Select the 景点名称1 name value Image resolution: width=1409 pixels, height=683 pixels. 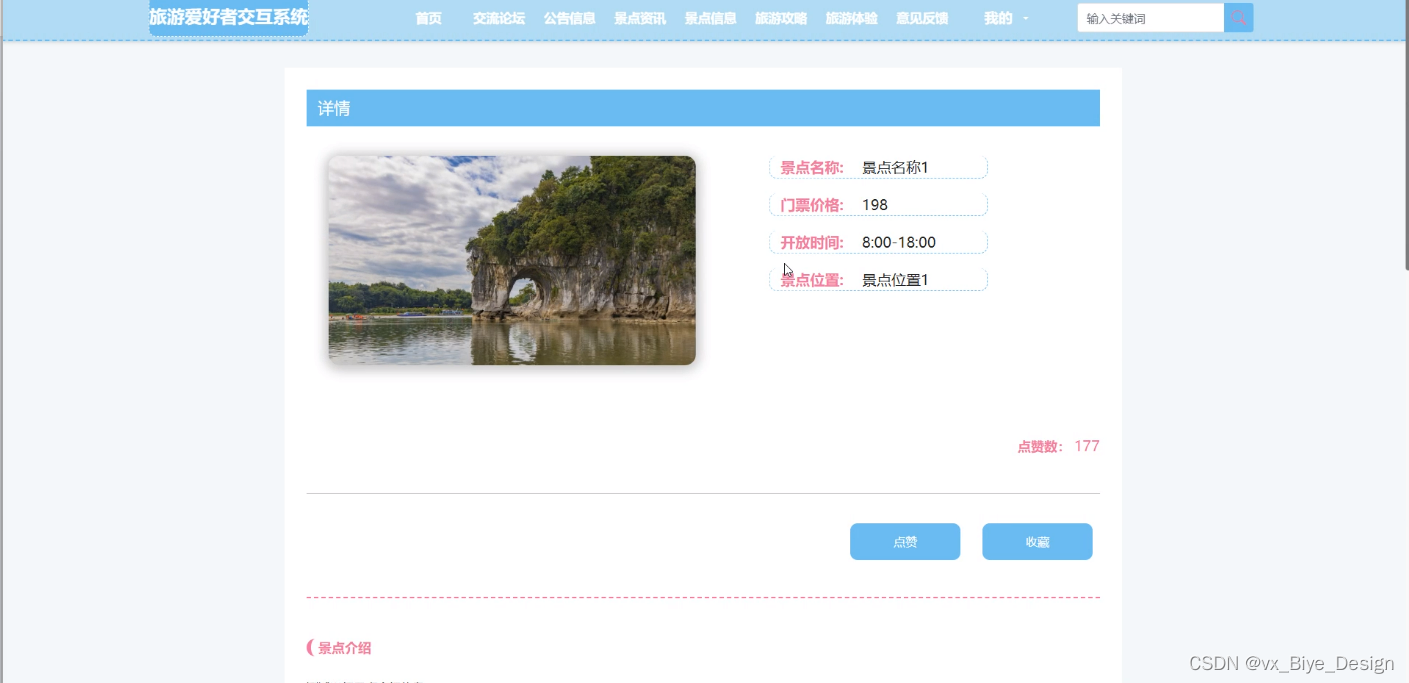click(895, 167)
